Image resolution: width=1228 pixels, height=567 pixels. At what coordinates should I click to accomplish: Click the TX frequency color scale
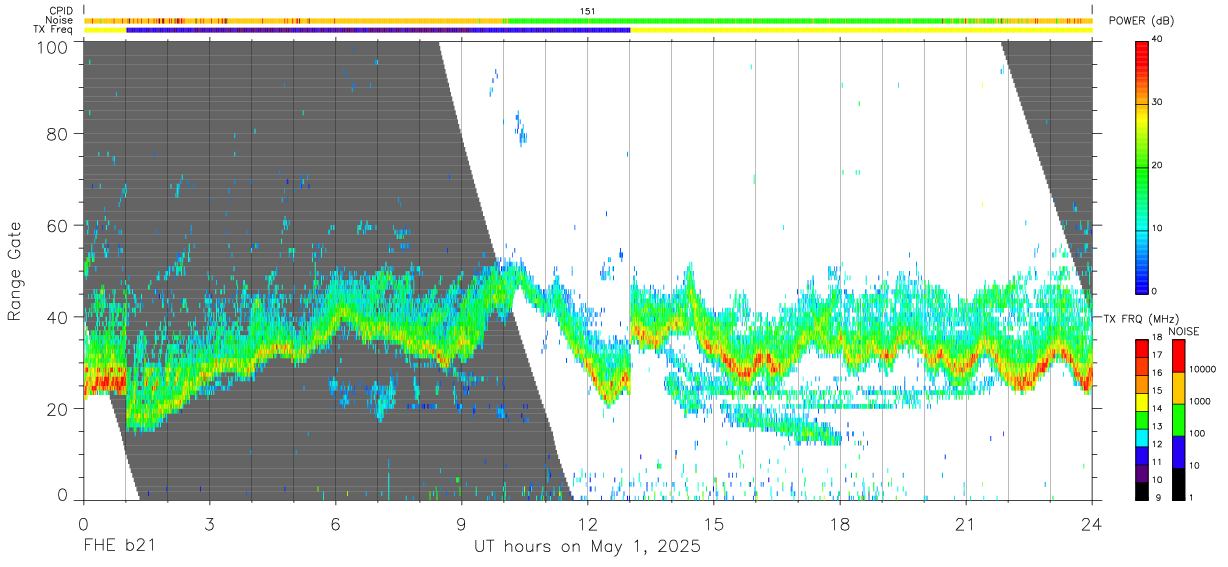[1142, 419]
